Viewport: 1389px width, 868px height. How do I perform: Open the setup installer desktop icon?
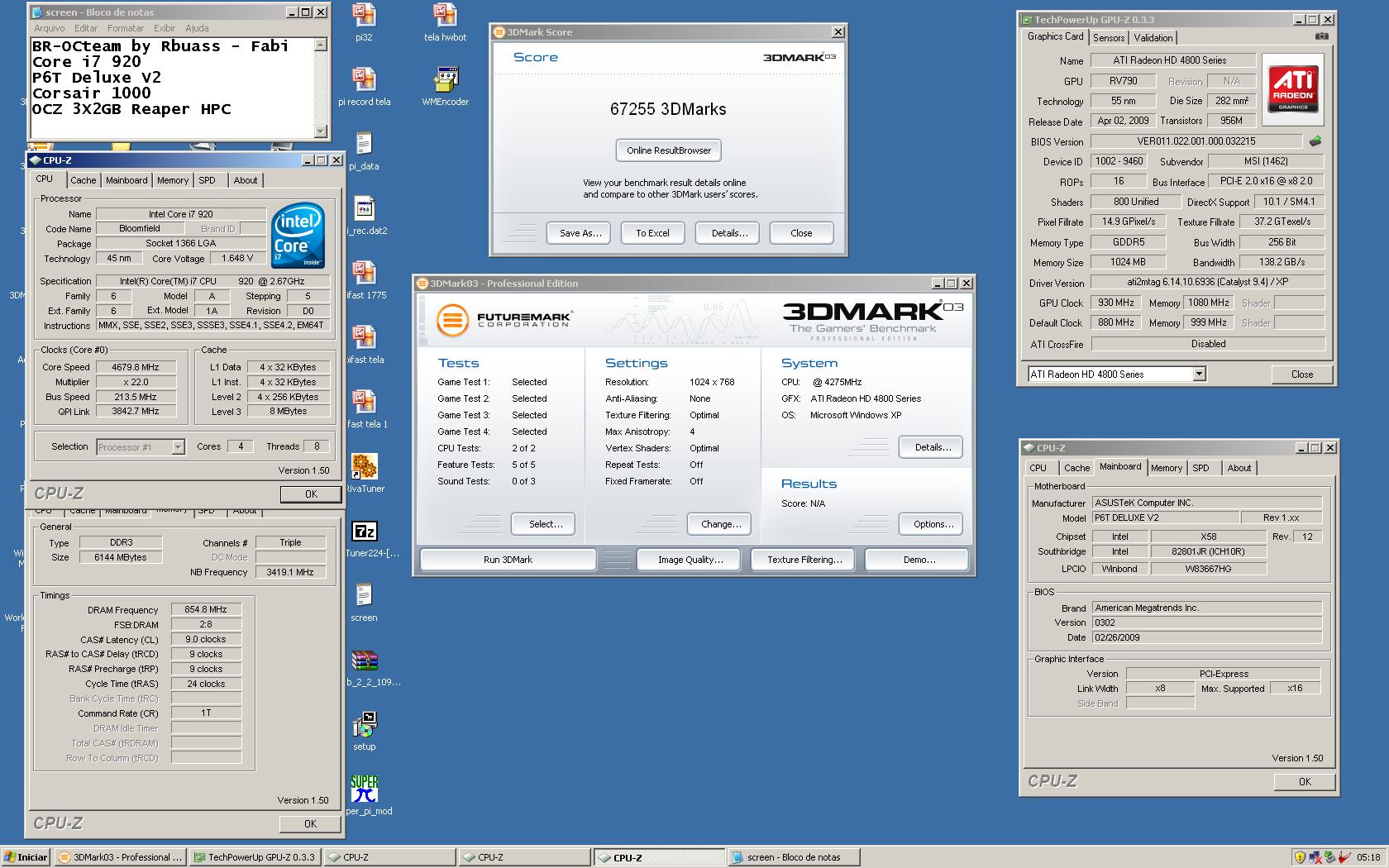(x=364, y=724)
